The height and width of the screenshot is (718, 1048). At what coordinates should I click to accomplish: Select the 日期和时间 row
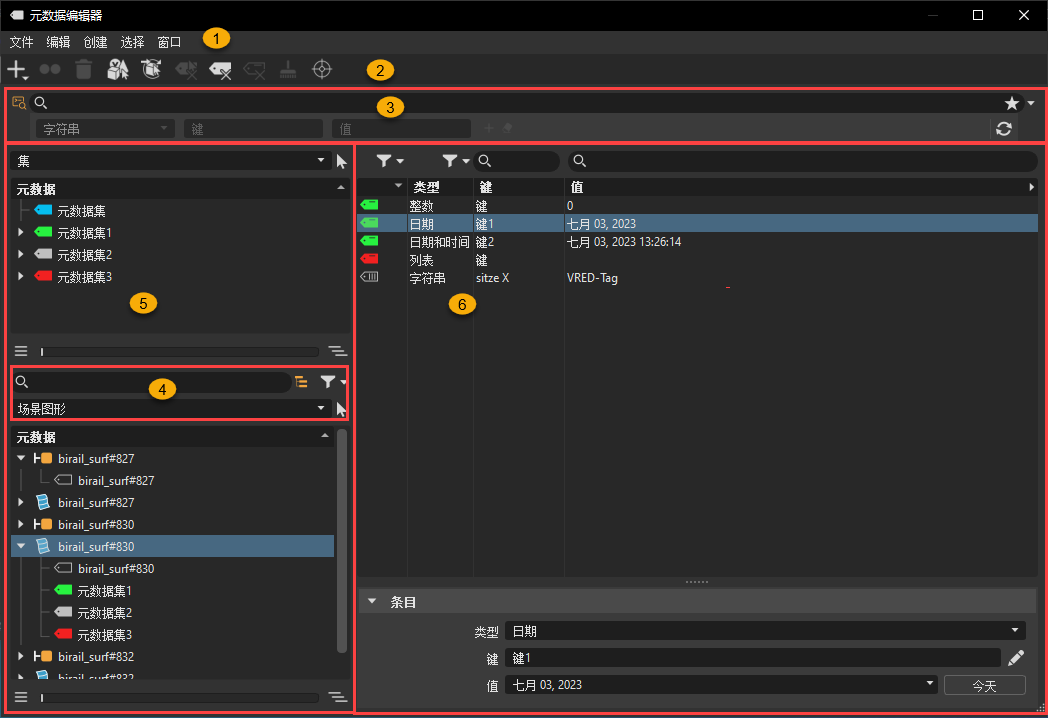697,241
